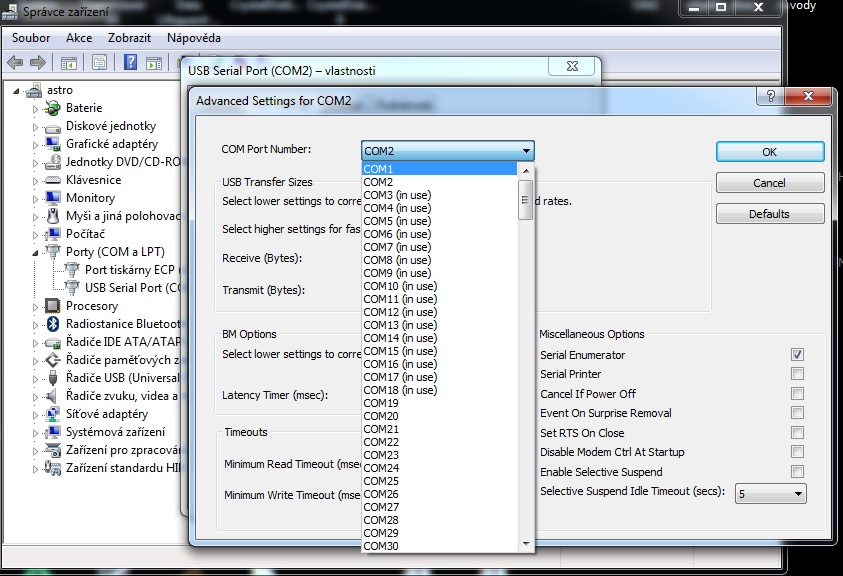This screenshot has width=843, height=576.
Task: Tick the Set RTS On Close checkbox
Action: coord(797,433)
